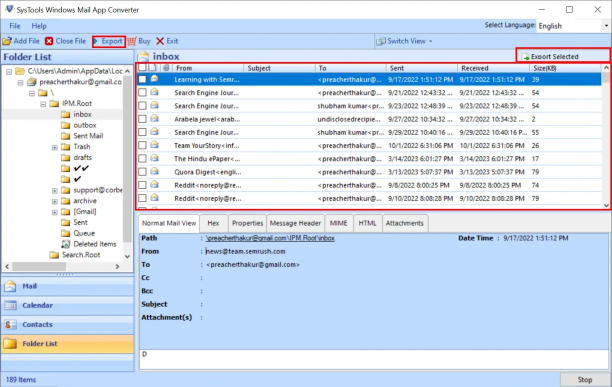The width and height of the screenshot is (612, 387).
Task: Open the Folder List navigation pane
Action: (67, 343)
